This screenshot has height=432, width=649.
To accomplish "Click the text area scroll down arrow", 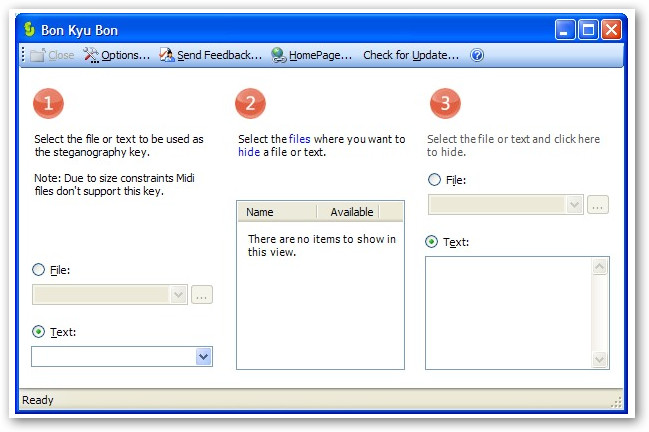I will pos(599,359).
